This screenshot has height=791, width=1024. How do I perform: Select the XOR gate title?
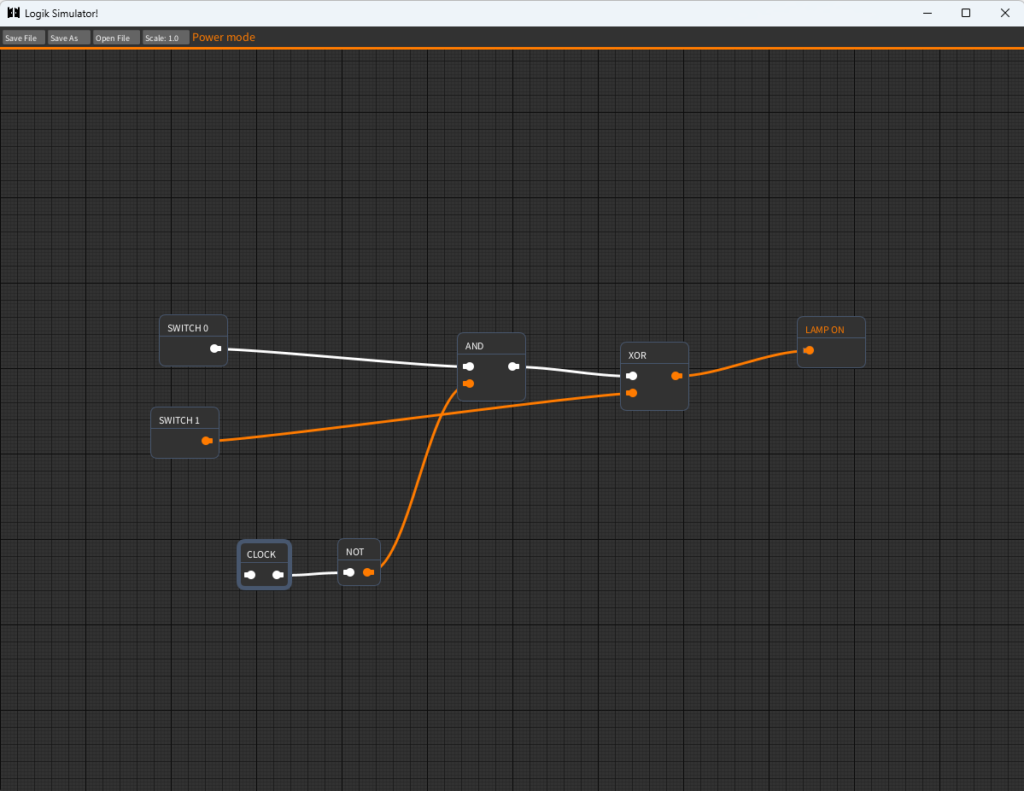tap(637, 355)
